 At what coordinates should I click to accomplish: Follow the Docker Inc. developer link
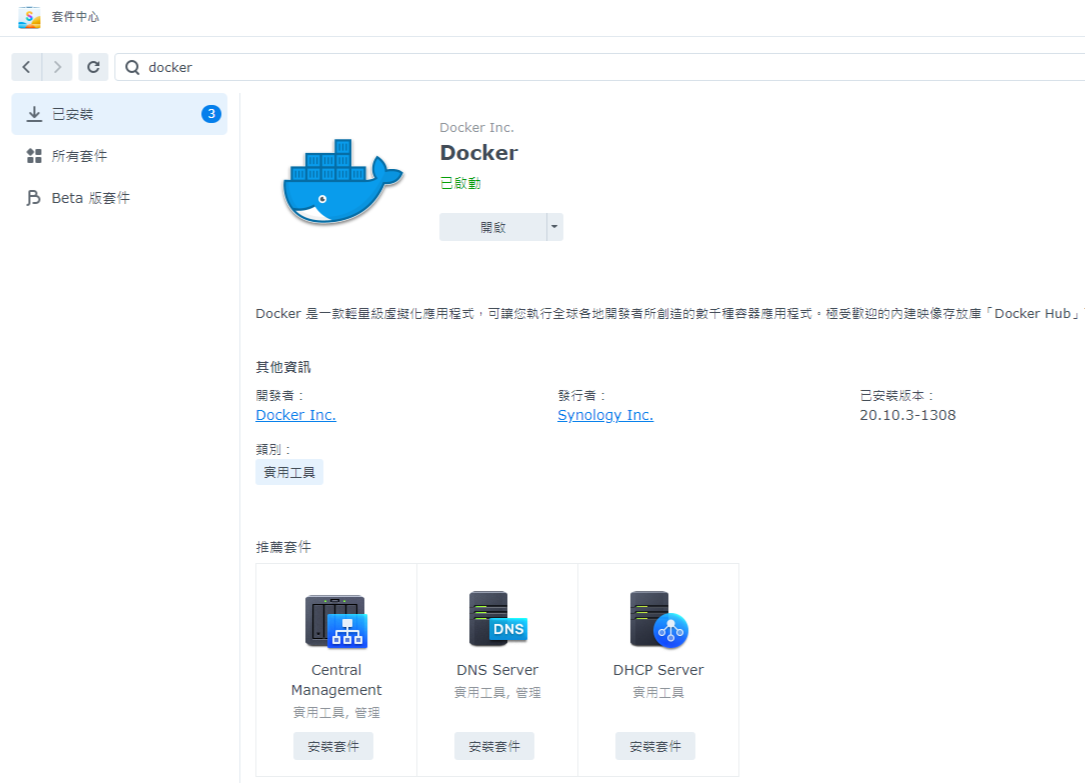[x=295, y=415]
